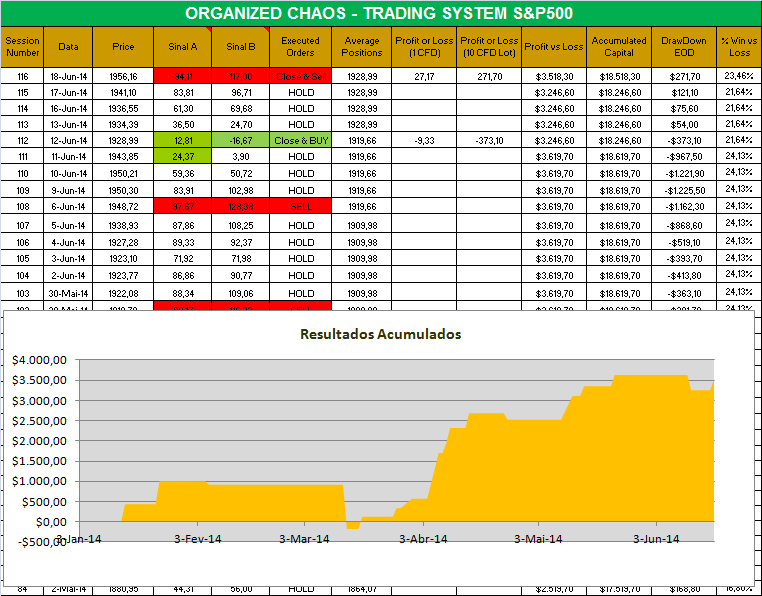Click red Close & Sell order cell
The width and height of the screenshot is (762, 596).
pyautogui.click(x=300, y=76)
